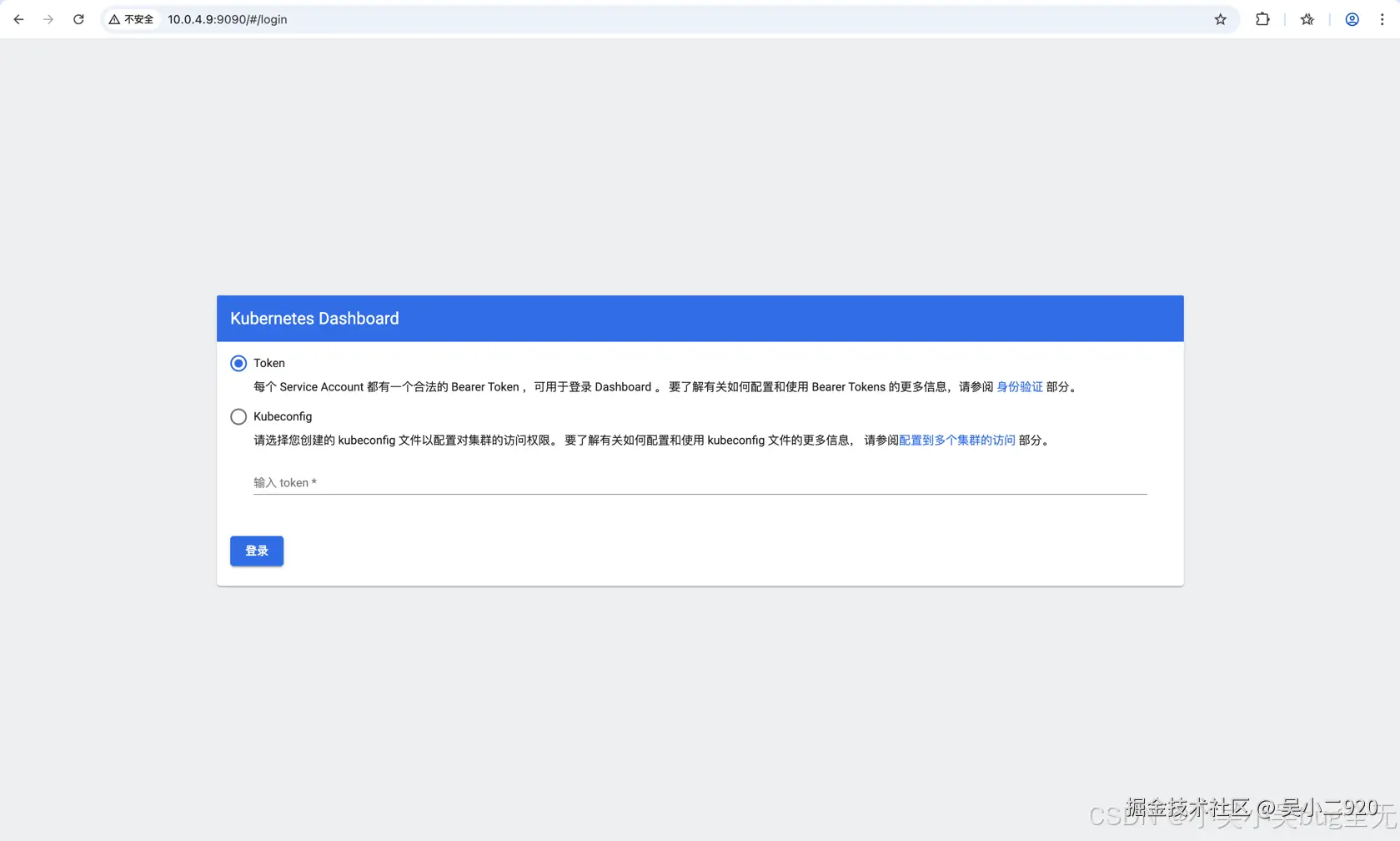Screen dimensions: 1400x841
Task: Click the browser back navigation arrow
Action: click(18, 18)
